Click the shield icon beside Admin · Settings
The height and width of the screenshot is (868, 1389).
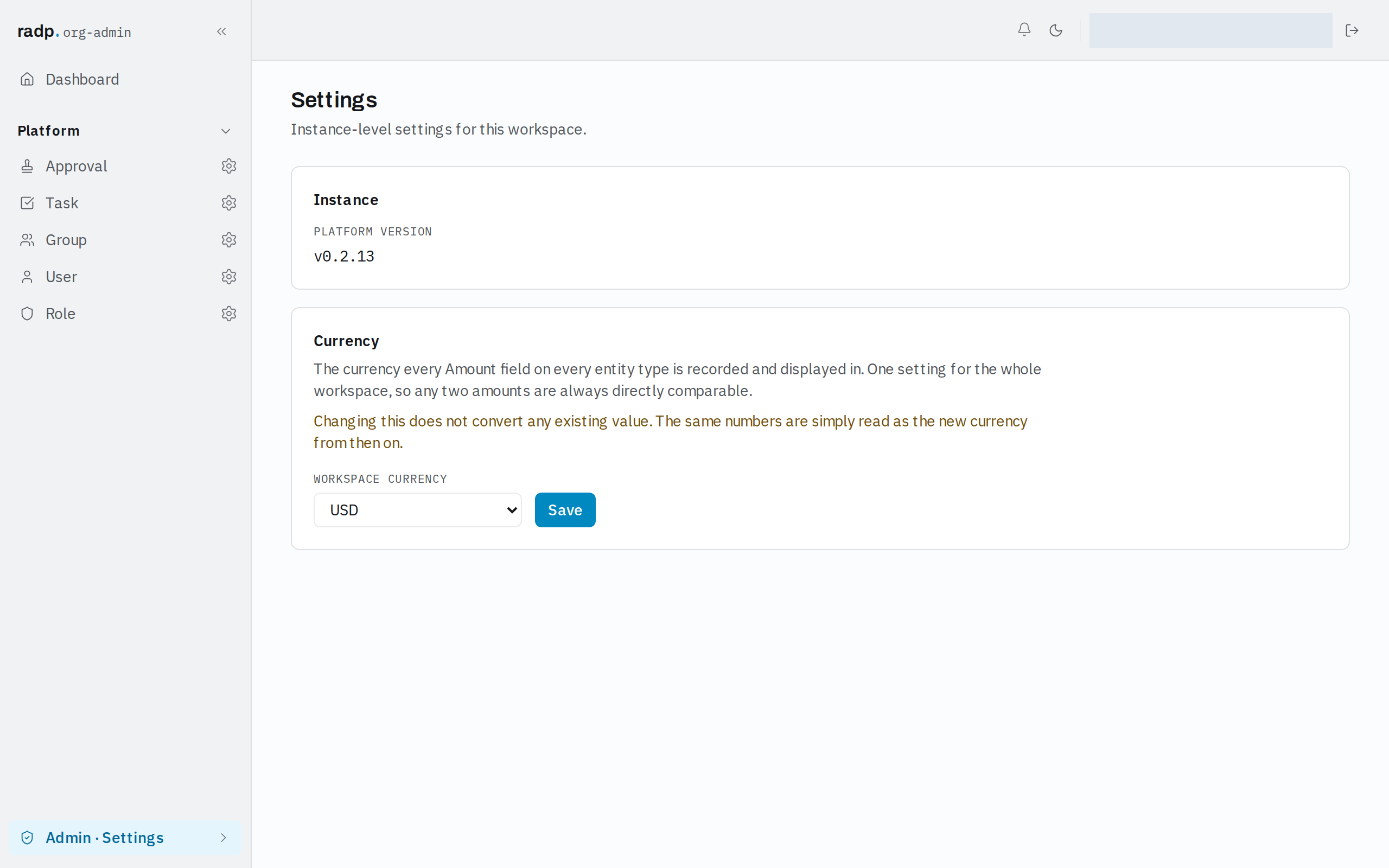[x=27, y=838]
